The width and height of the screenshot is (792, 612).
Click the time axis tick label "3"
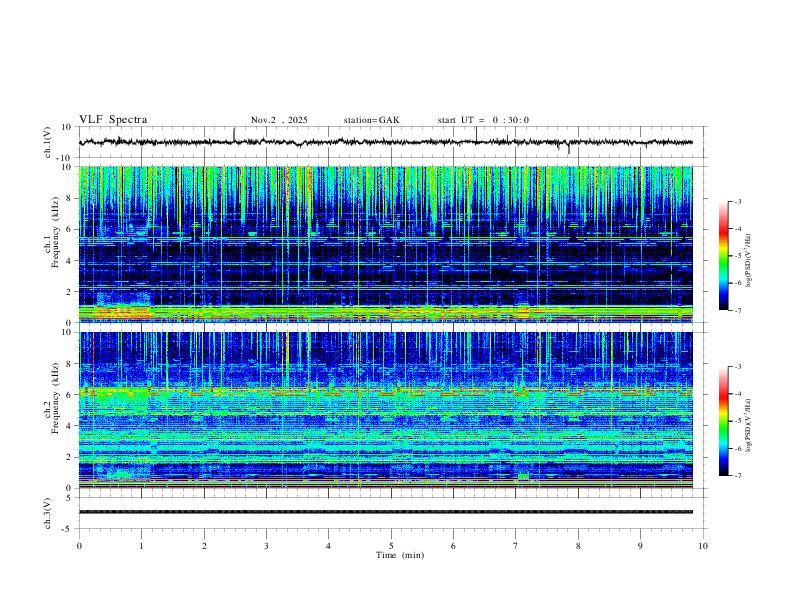266,546
